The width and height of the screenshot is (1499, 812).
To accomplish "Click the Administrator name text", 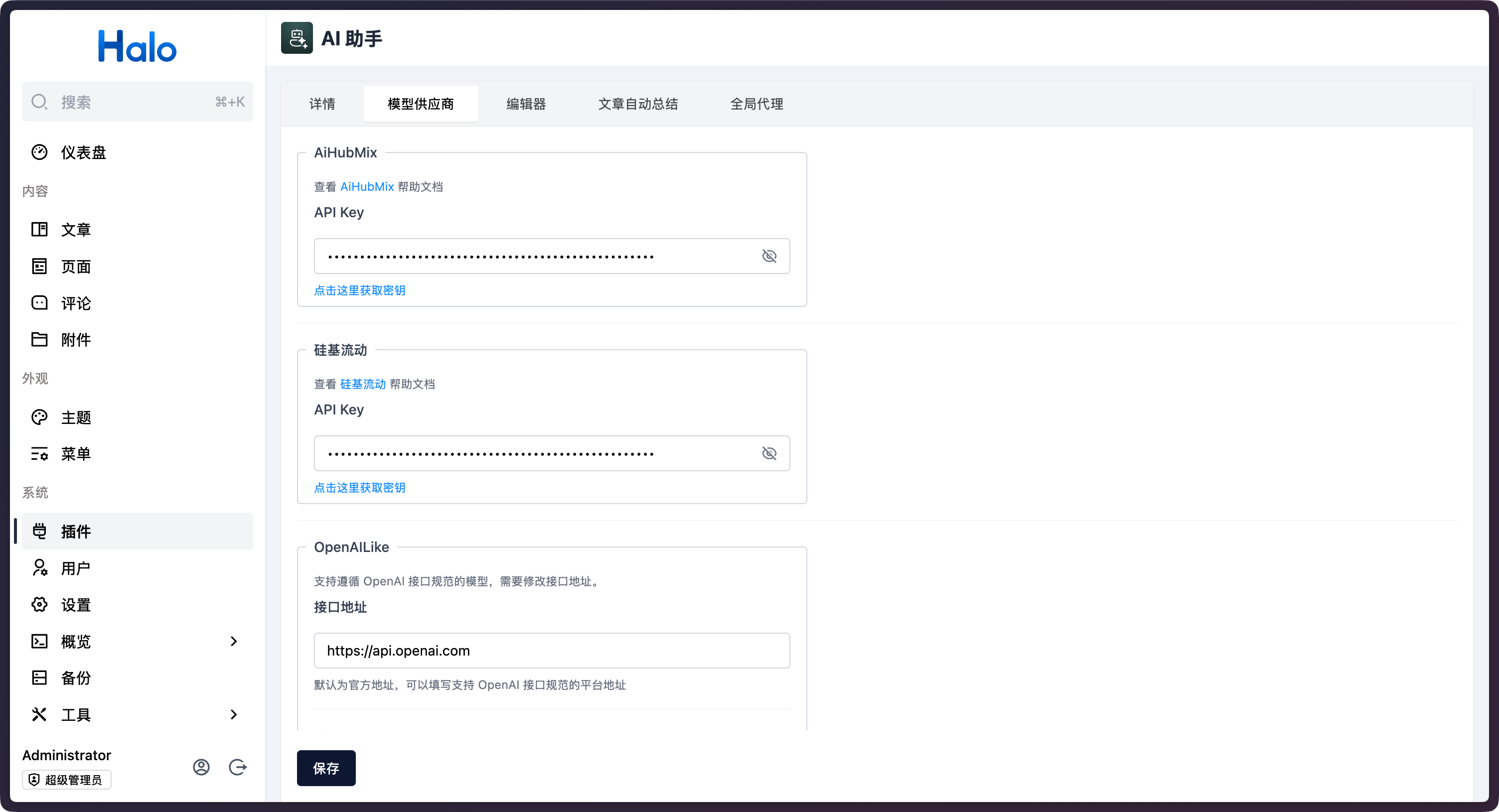I will 67,755.
